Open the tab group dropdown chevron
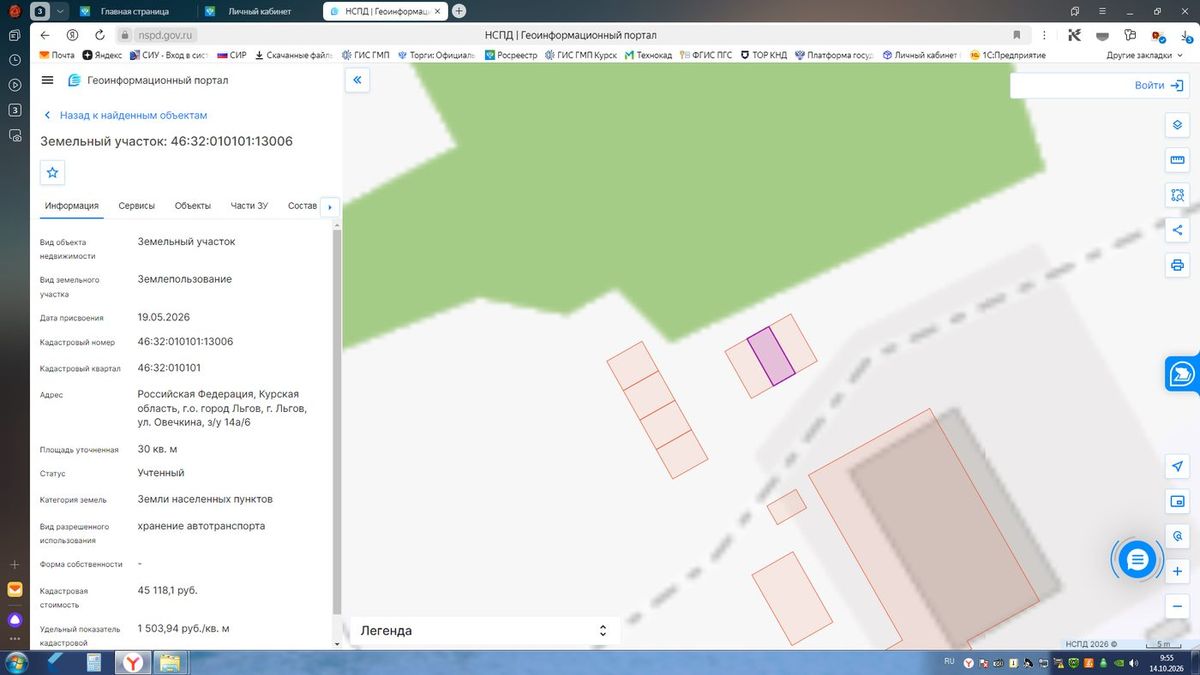1200x675 pixels. (x=60, y=11)
